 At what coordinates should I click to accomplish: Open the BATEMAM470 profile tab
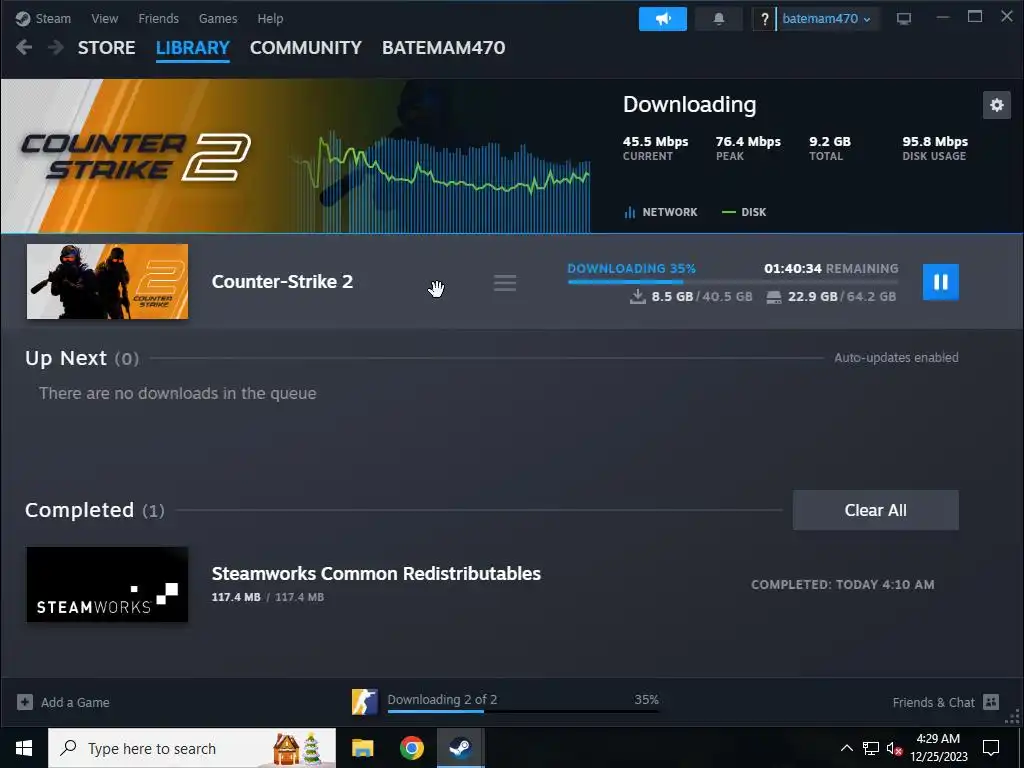[x=443, y=48]
